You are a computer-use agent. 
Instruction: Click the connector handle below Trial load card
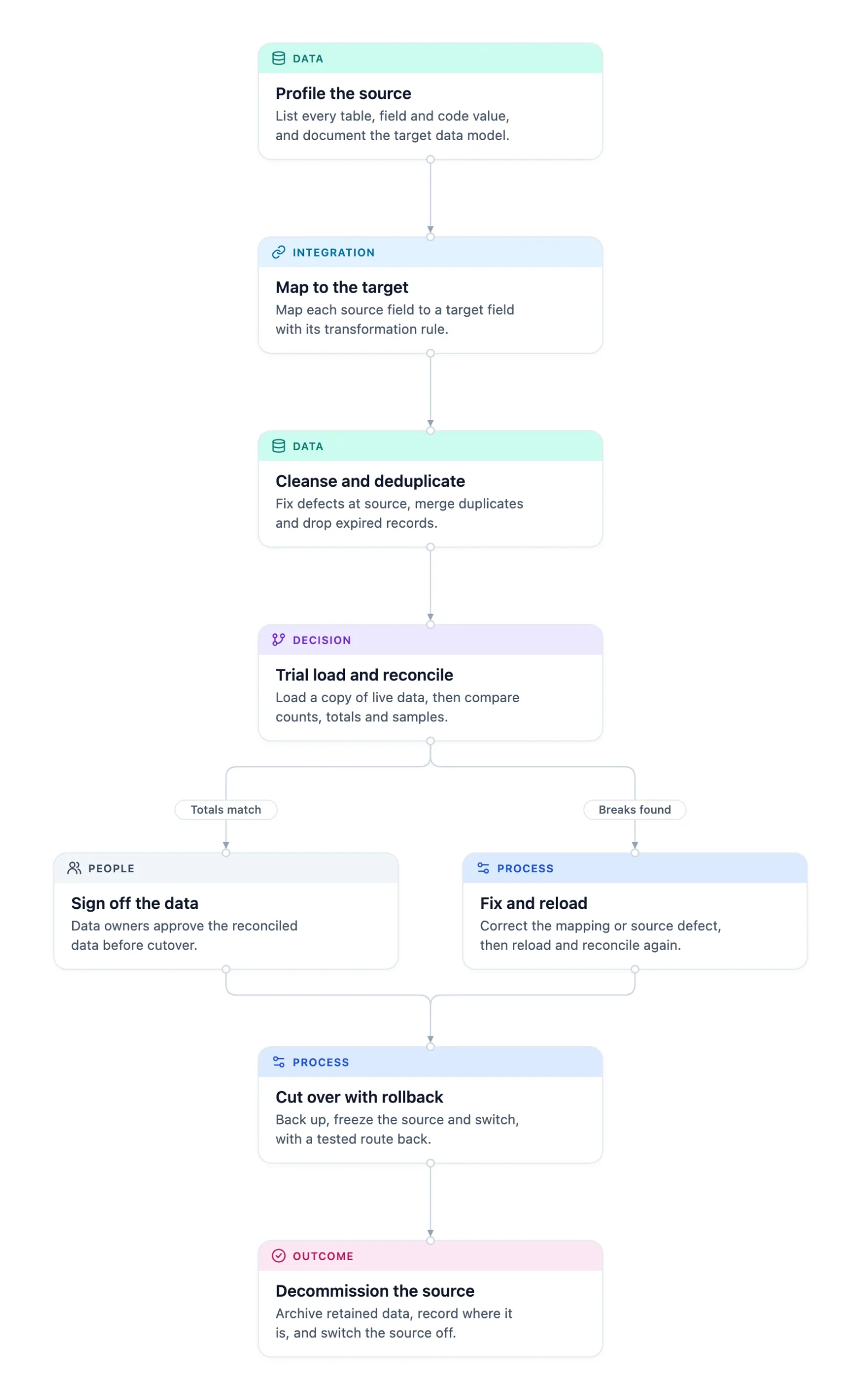pos(431,741)
